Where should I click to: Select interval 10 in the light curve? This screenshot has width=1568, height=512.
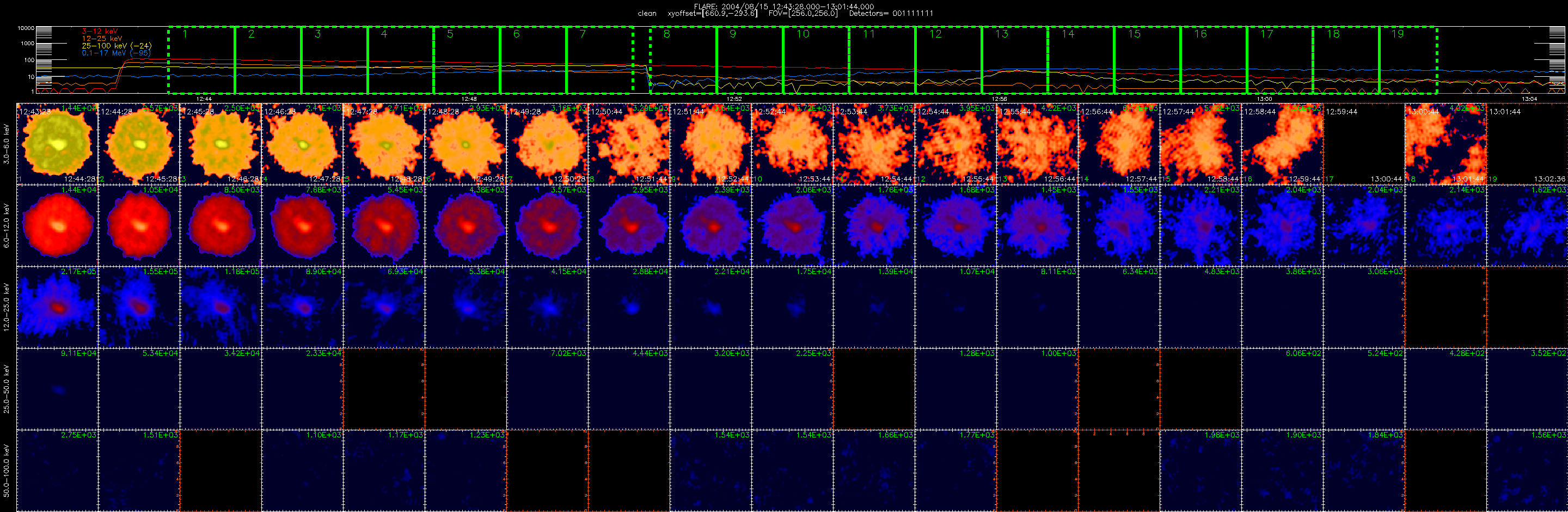pos(816,60)
